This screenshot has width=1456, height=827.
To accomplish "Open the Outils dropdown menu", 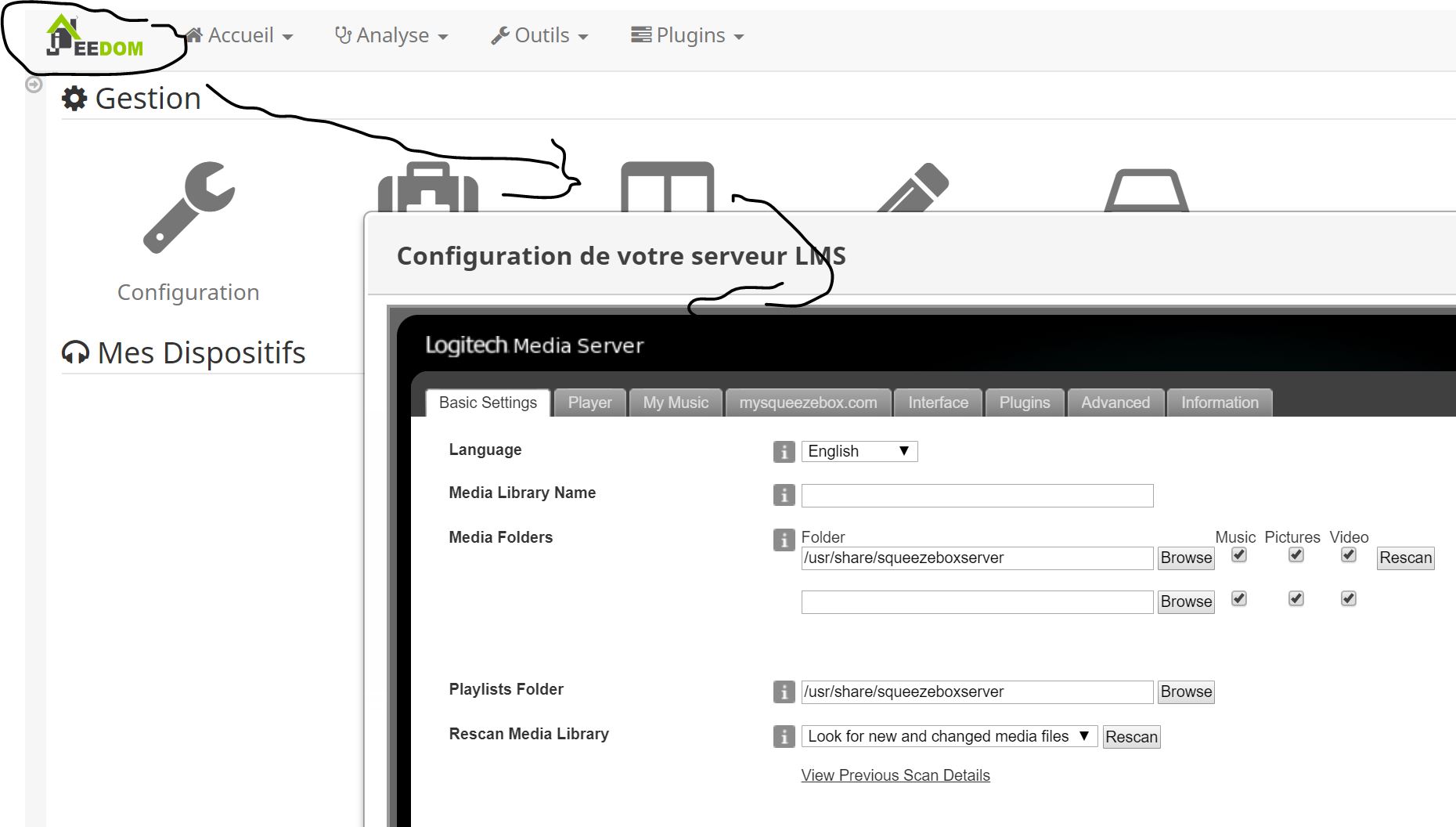I will click(x=539, y=35).
